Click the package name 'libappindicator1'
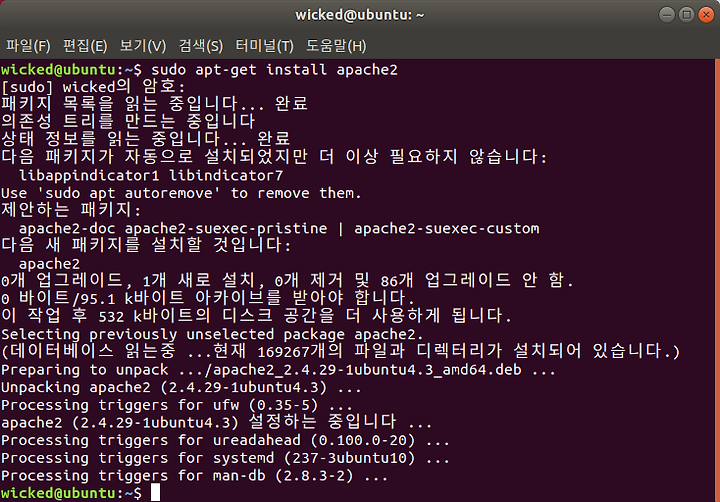720x502 pixels. coord(89,175)
